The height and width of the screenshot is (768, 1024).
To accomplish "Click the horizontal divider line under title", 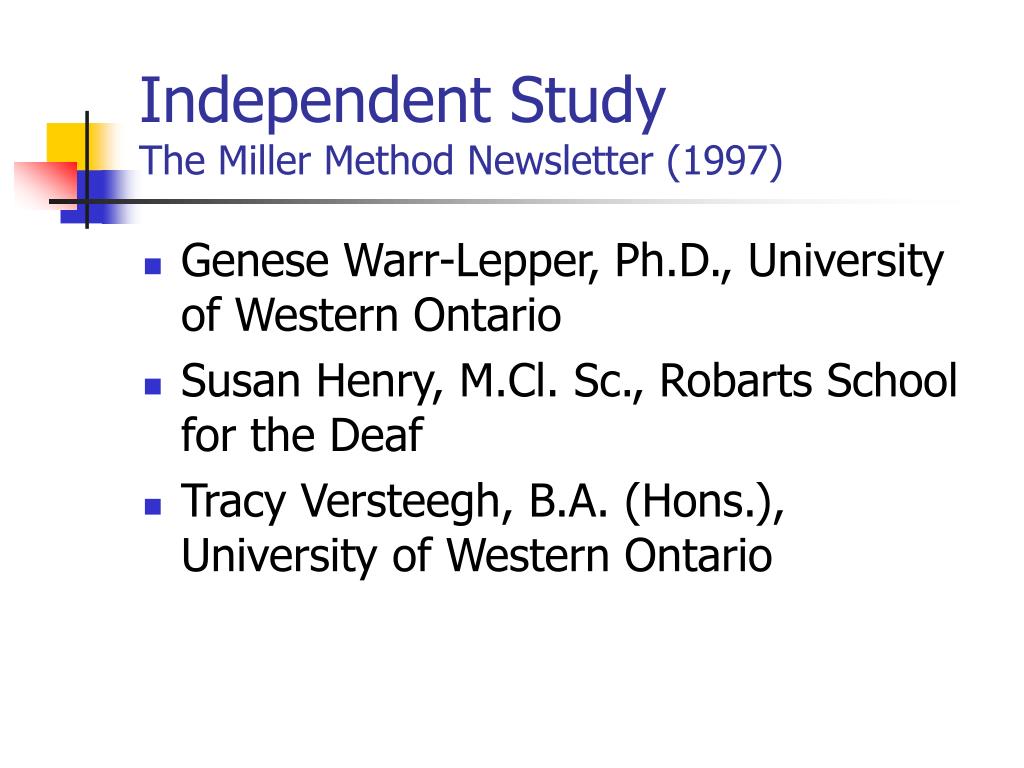I will [x=506, y=201].
